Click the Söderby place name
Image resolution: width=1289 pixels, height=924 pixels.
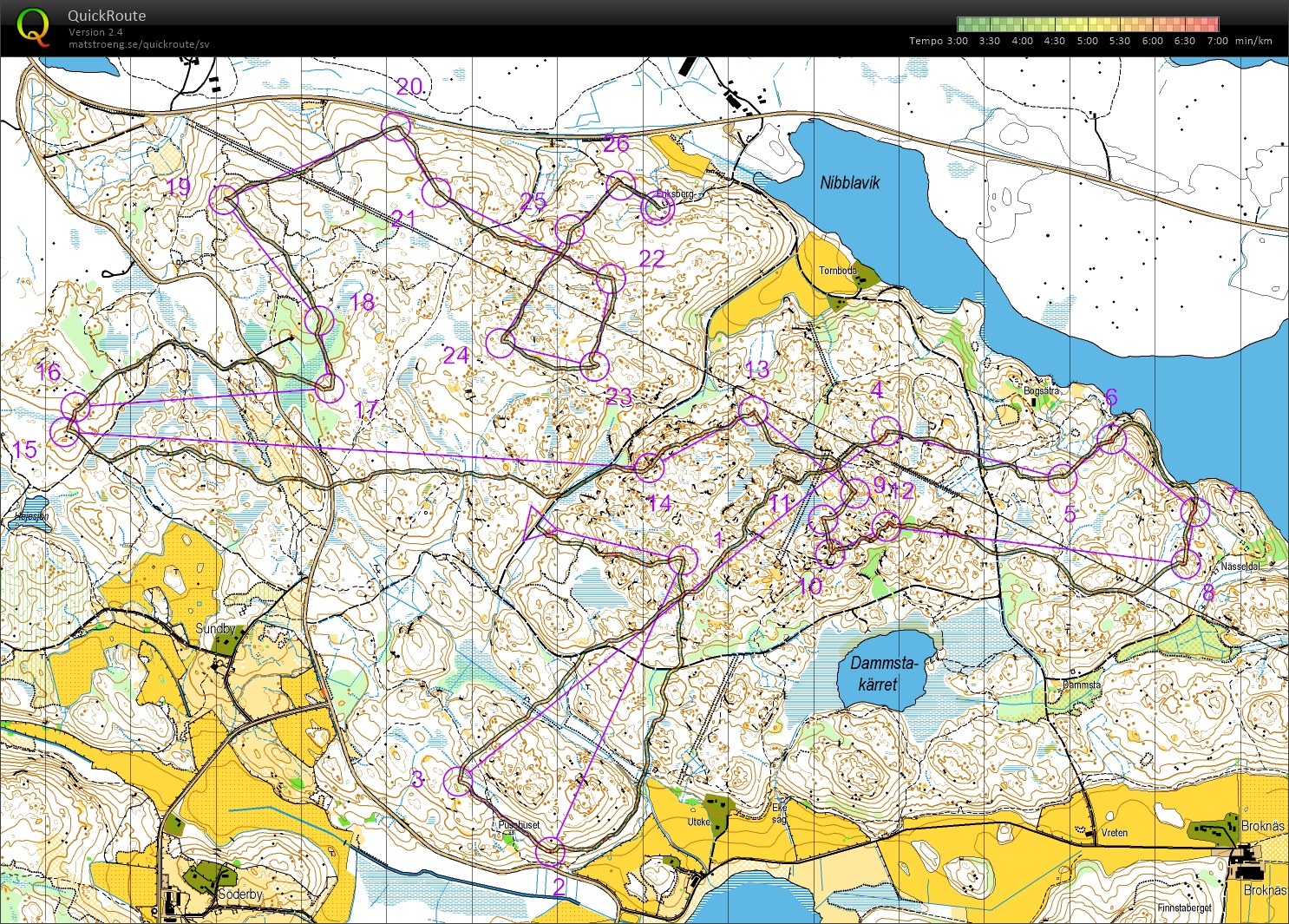coord(240,894)
